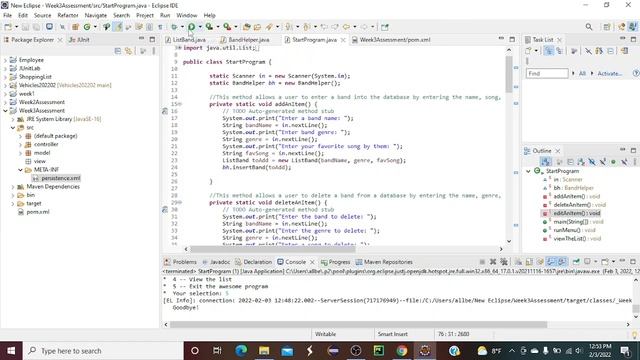Open Microsoft Edge from the taskbar
640x360 pixels.
point(241,351)
